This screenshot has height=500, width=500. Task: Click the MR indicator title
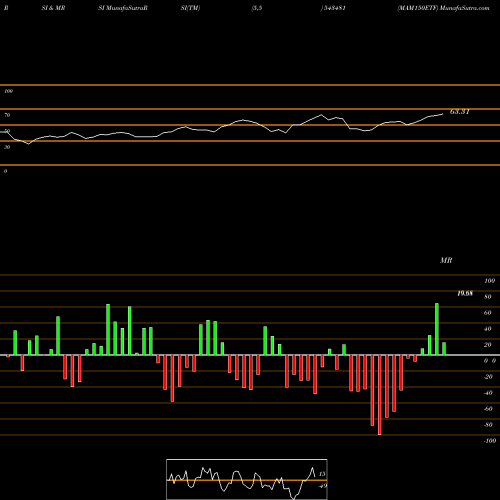[446, 260]
